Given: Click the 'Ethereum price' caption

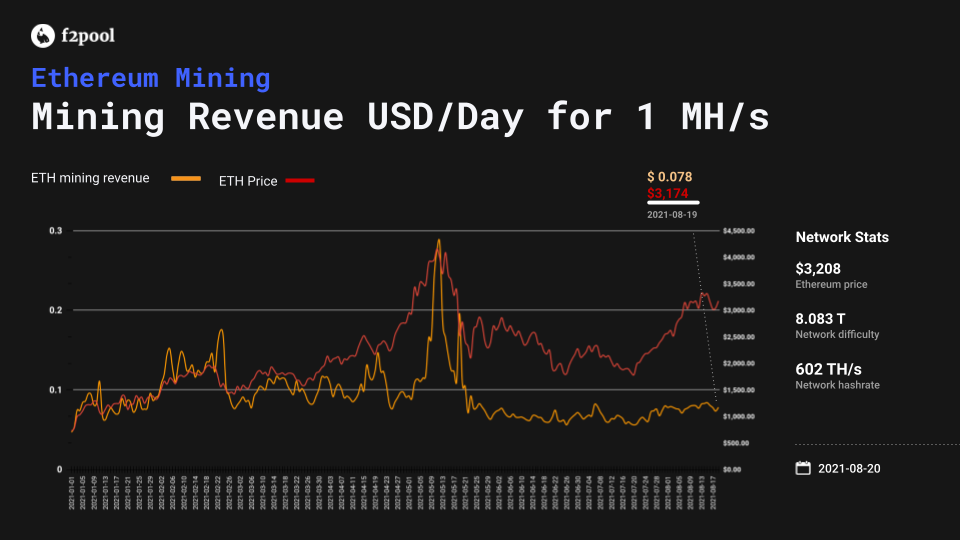Looking at the screenshot, I should pyautogui.click(x=831, y=285).
